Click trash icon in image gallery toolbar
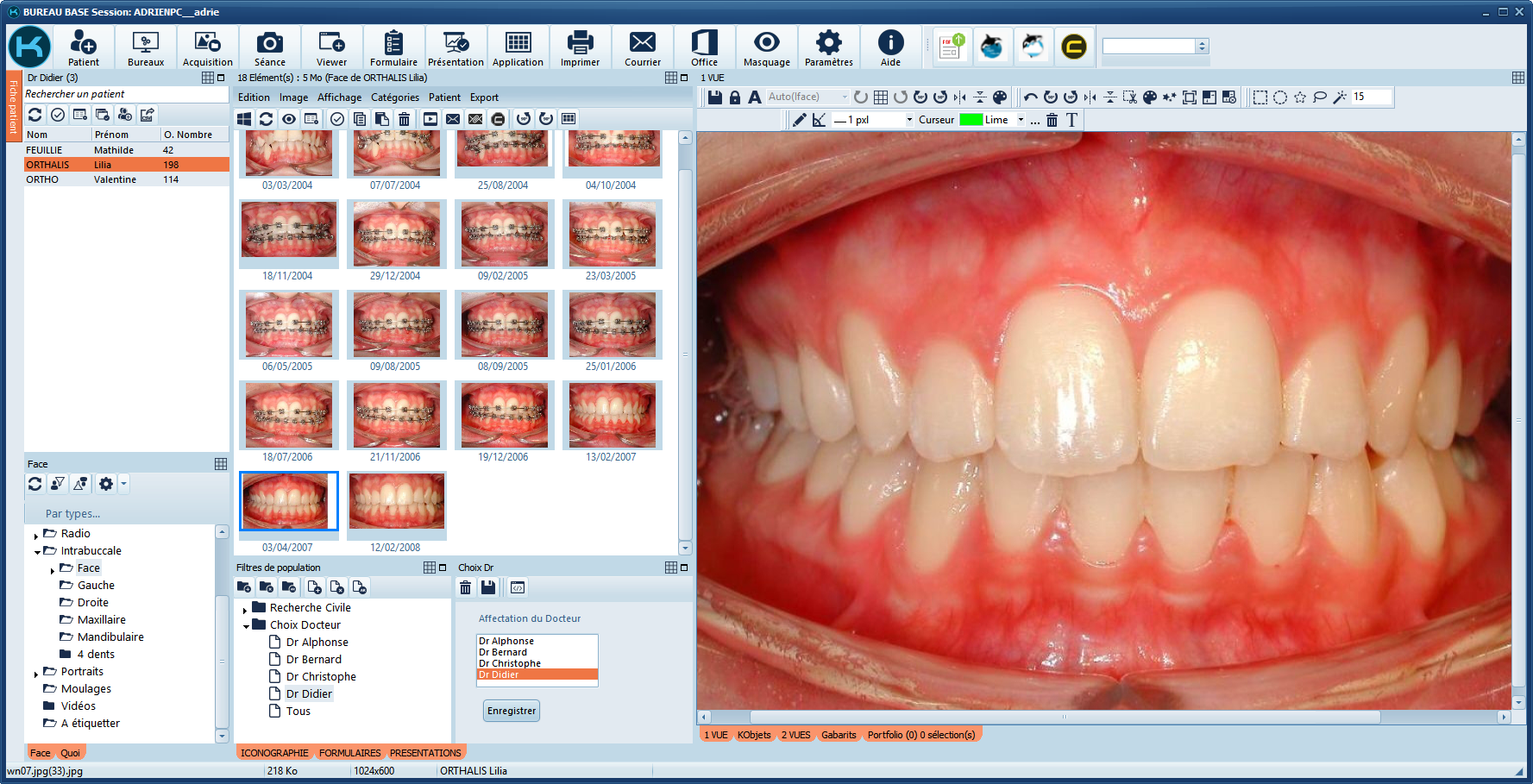Viewport: 1533px width, 784px height. click(x=404, y=119)
